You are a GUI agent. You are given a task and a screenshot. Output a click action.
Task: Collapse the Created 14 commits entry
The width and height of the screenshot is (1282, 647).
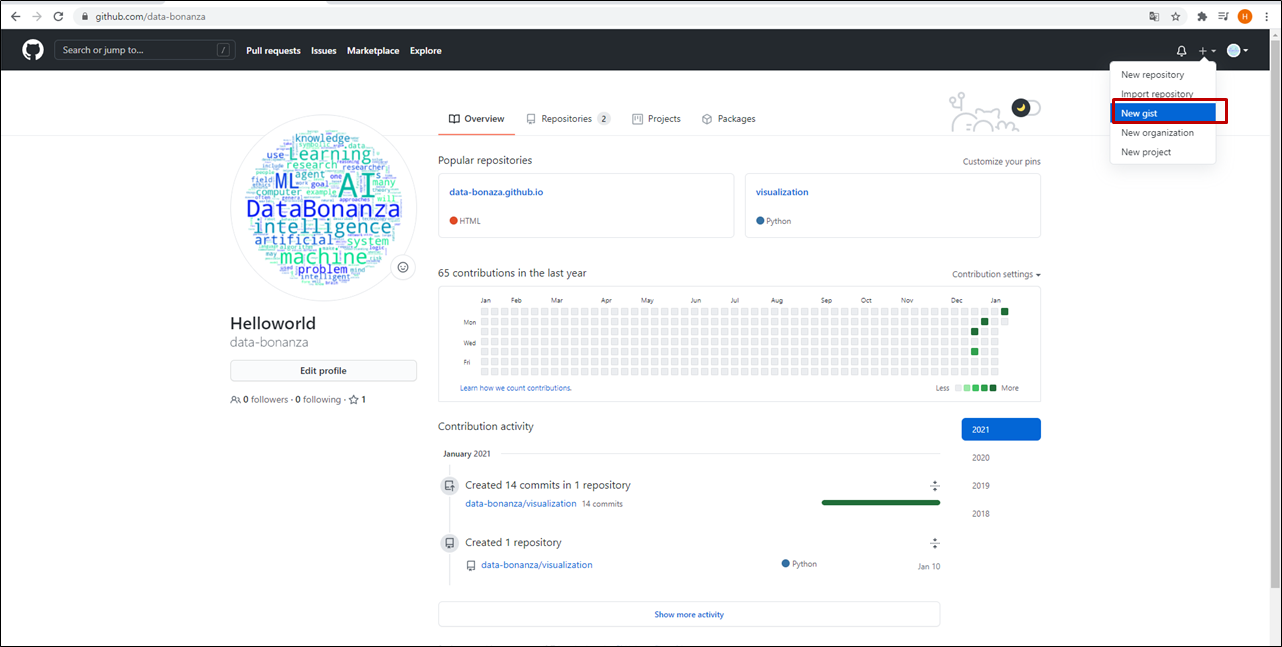click(935, 486)
